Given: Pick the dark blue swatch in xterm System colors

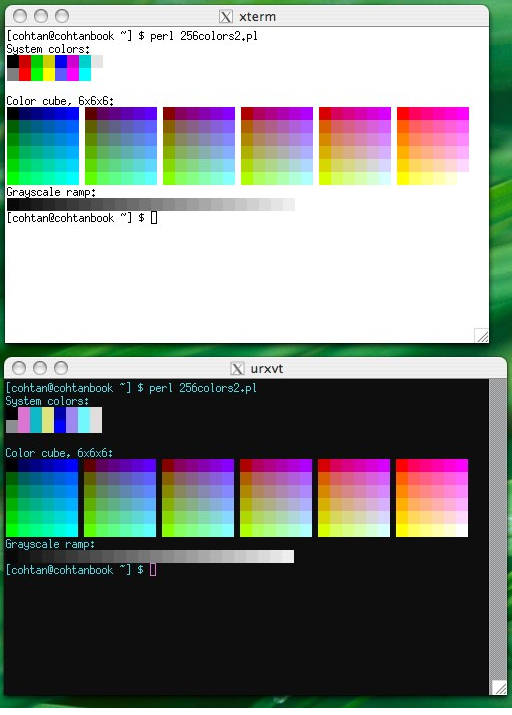Looking at the screenshot, I should [x=61, y=62].
